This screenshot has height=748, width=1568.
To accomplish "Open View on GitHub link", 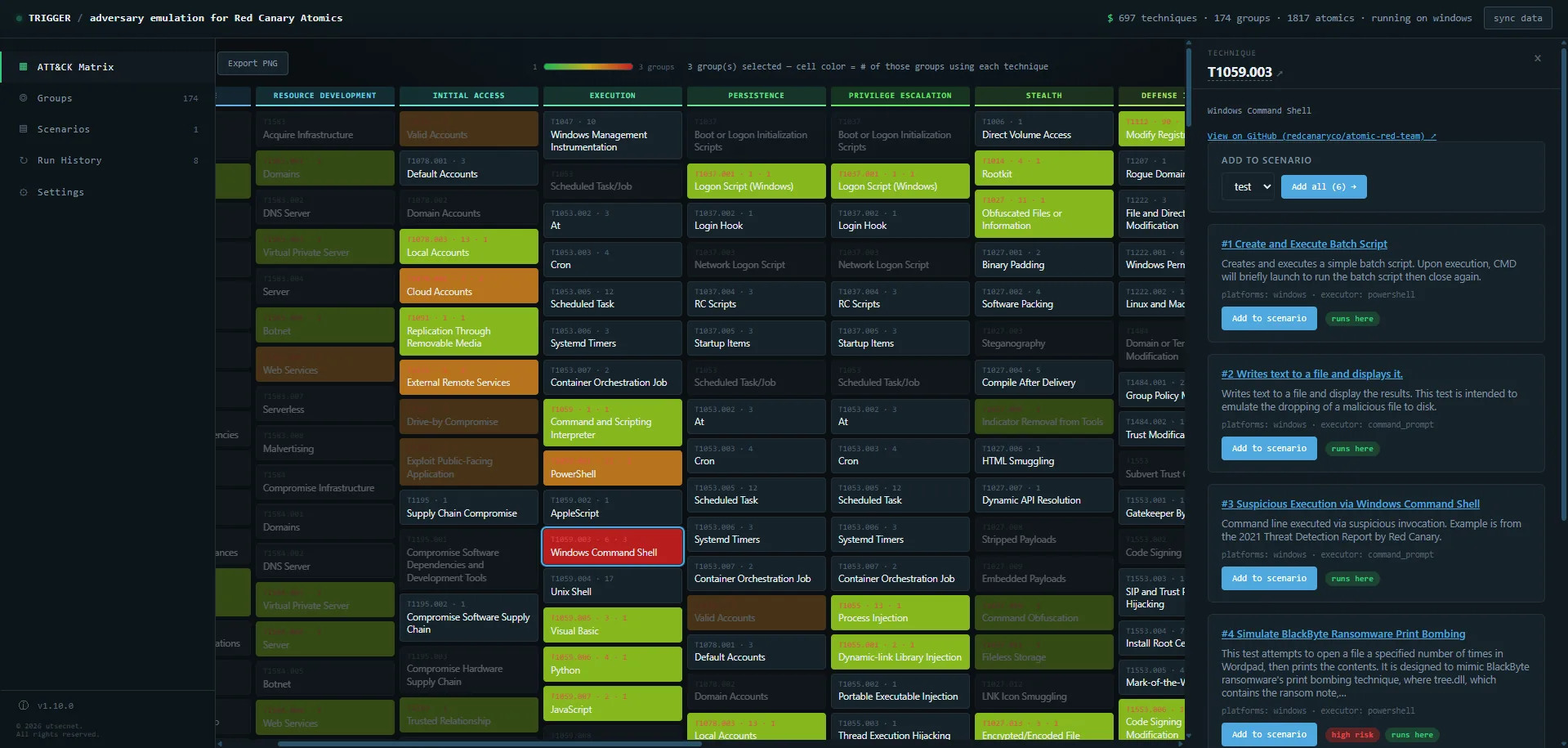I will tap(1321, 136).
